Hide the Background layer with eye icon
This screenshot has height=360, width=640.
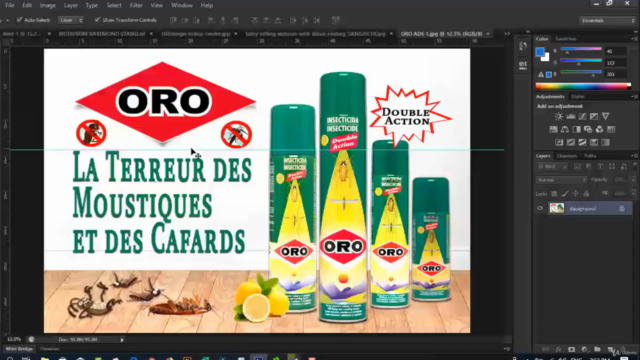coord(540,209)
